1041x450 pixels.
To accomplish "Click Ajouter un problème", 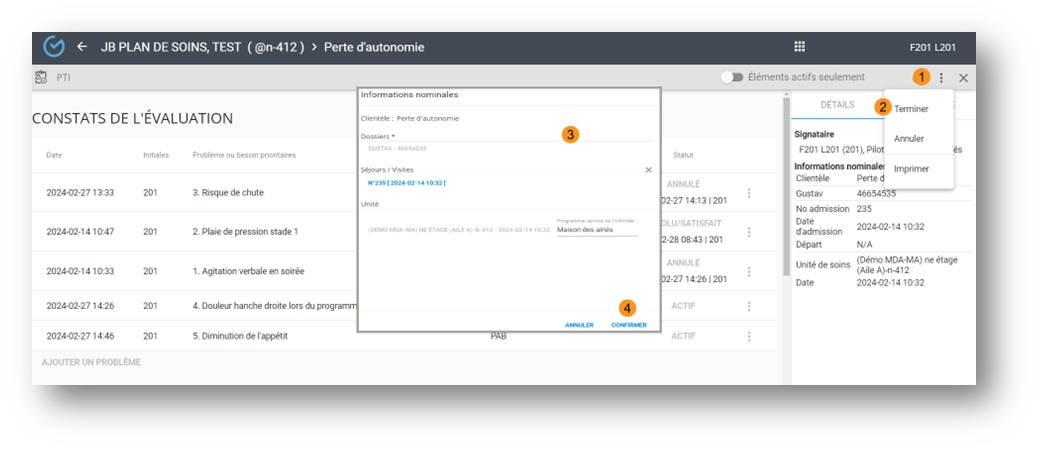I will [91, 362].
